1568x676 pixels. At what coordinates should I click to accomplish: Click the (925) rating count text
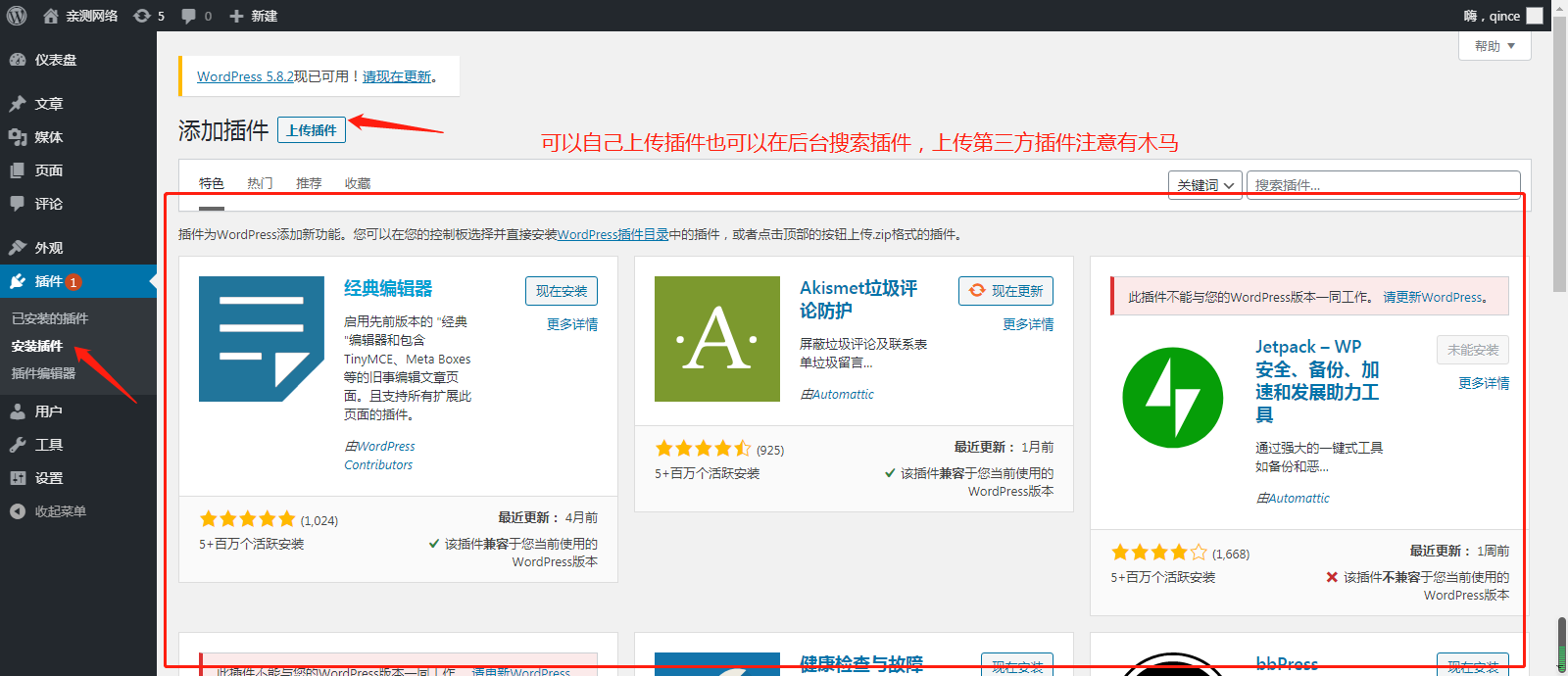770,450
